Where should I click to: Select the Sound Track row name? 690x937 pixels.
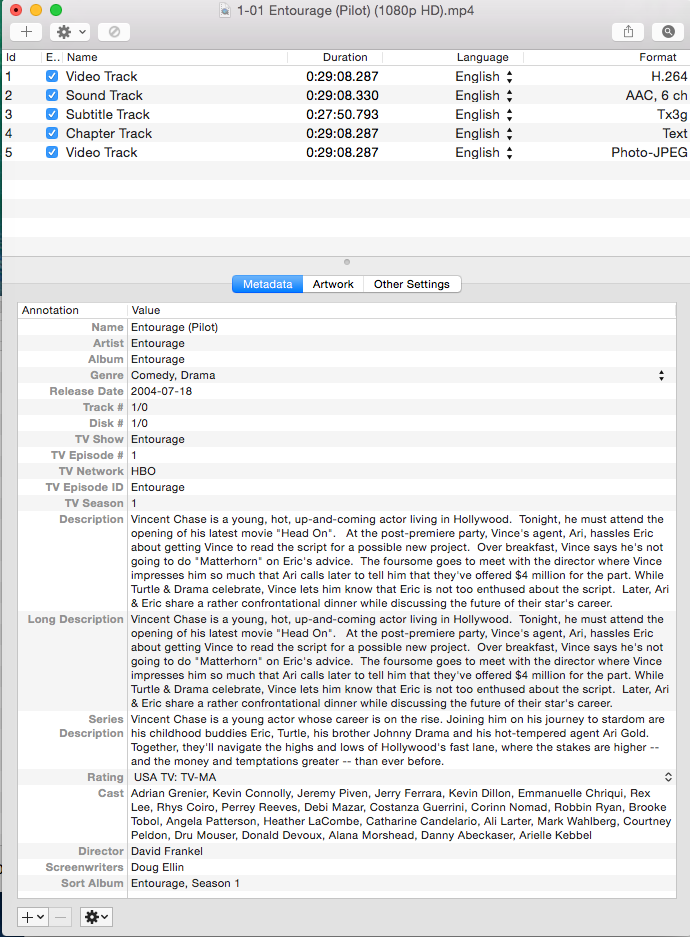104,96
